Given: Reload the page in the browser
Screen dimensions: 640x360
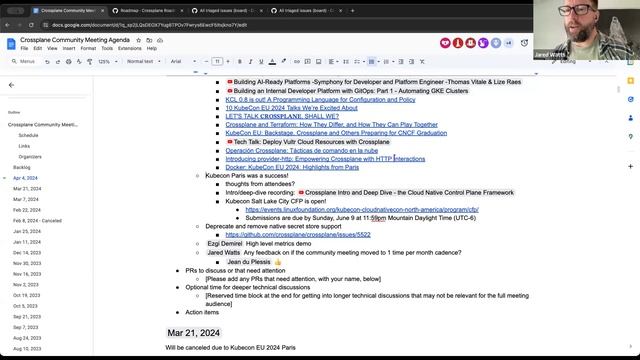Looking at the screenshot, I should [x=31, y=25].
